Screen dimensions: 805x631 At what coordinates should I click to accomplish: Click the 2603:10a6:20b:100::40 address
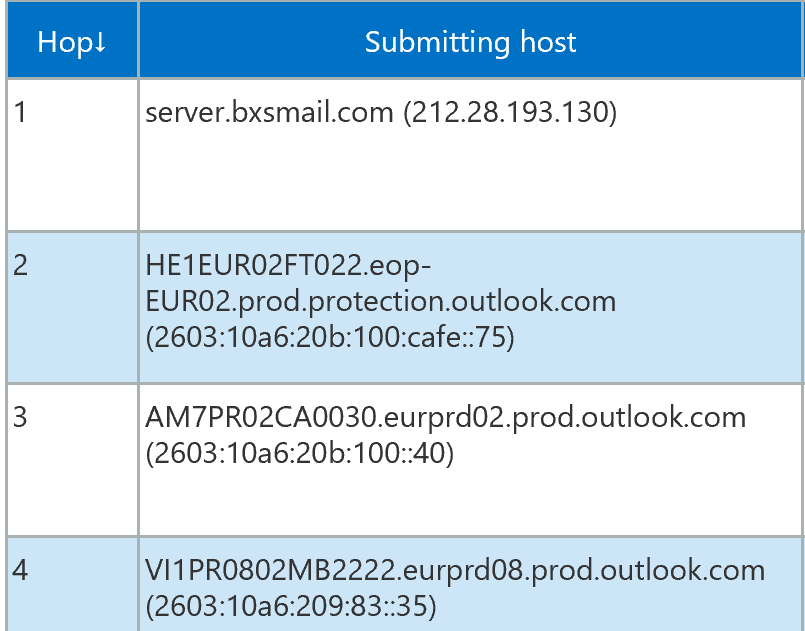pyautogui.click(x=300, y=453)
